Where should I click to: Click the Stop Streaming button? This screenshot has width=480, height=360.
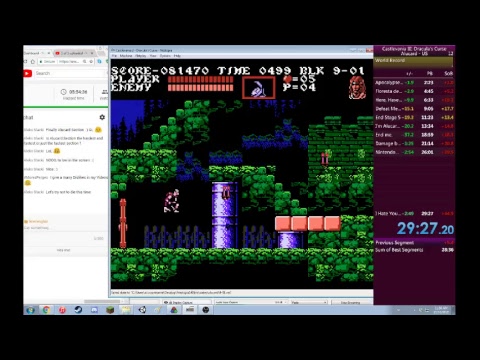point(350,302)
